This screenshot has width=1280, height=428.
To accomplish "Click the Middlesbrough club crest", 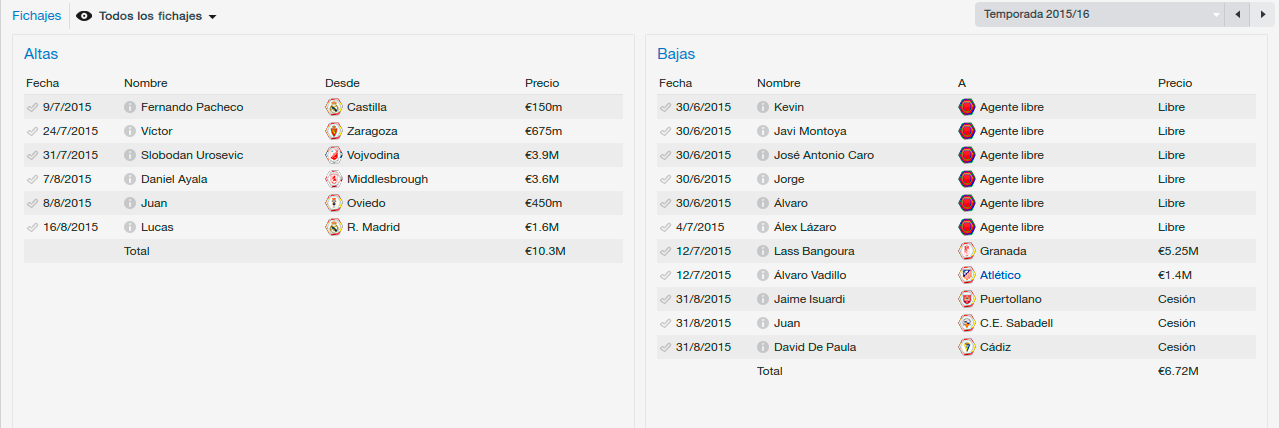I will tap(334, 179).
